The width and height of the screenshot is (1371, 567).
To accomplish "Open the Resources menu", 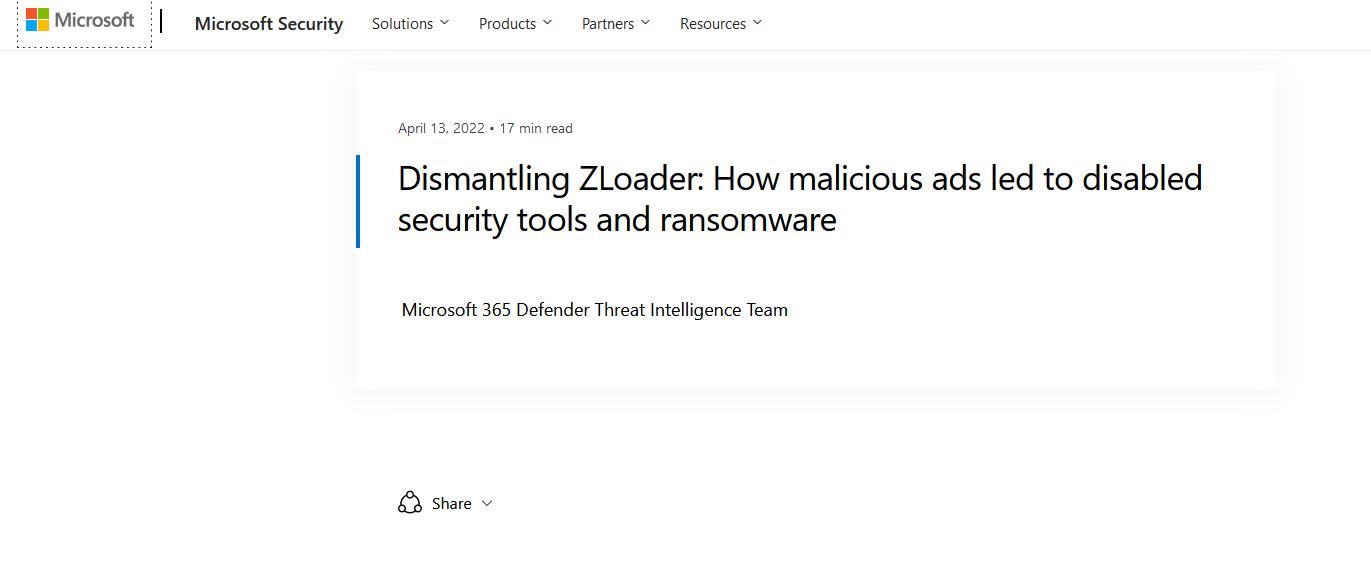I will [x=713, y=24].
